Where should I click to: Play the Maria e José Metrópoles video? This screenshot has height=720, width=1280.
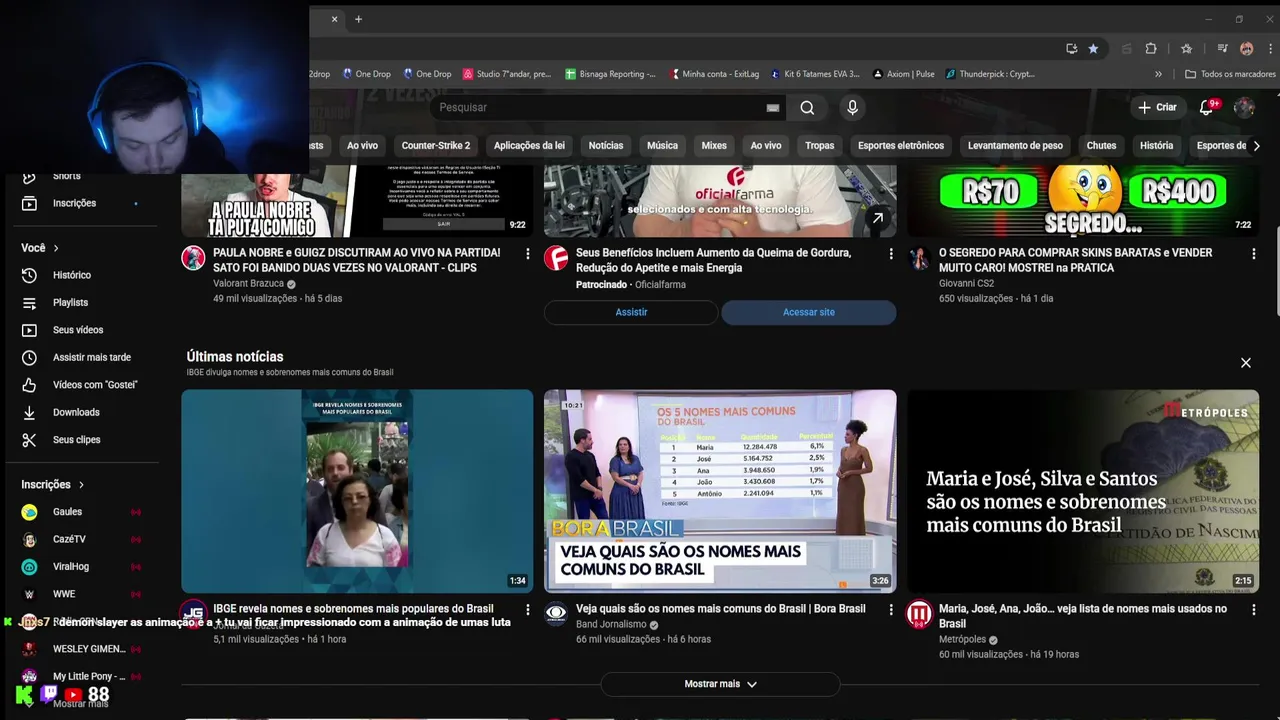click(x=1083, y=491)
